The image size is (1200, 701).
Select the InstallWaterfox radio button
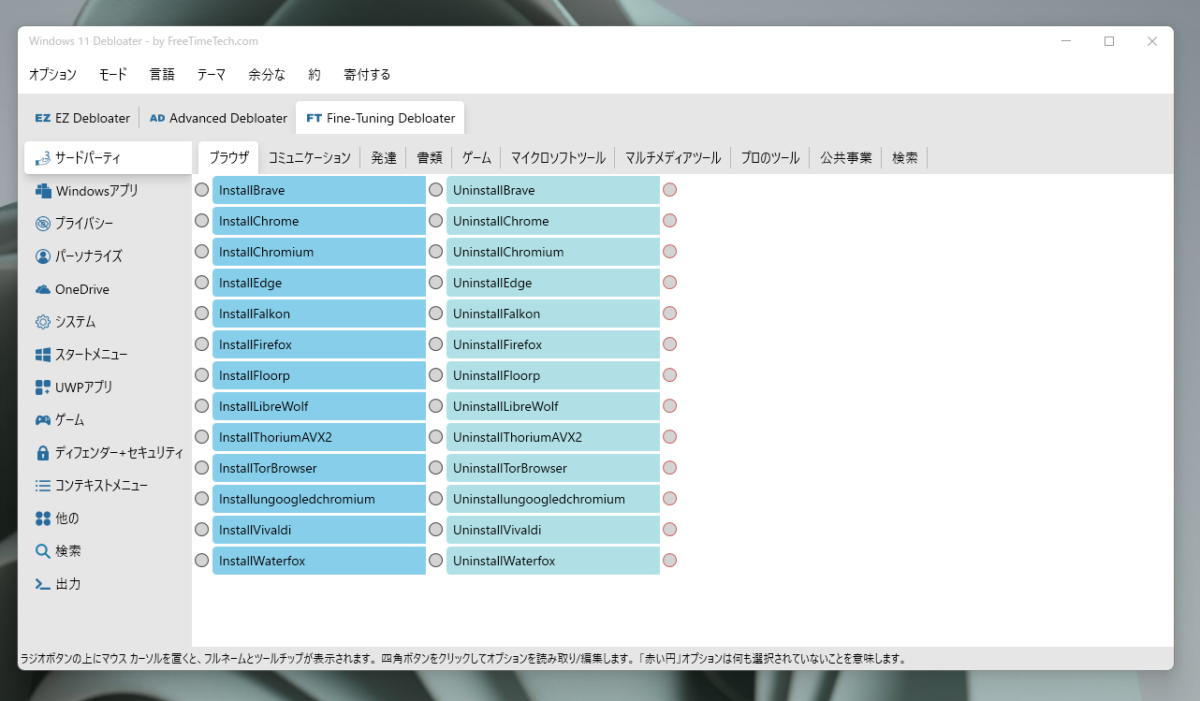201,561
